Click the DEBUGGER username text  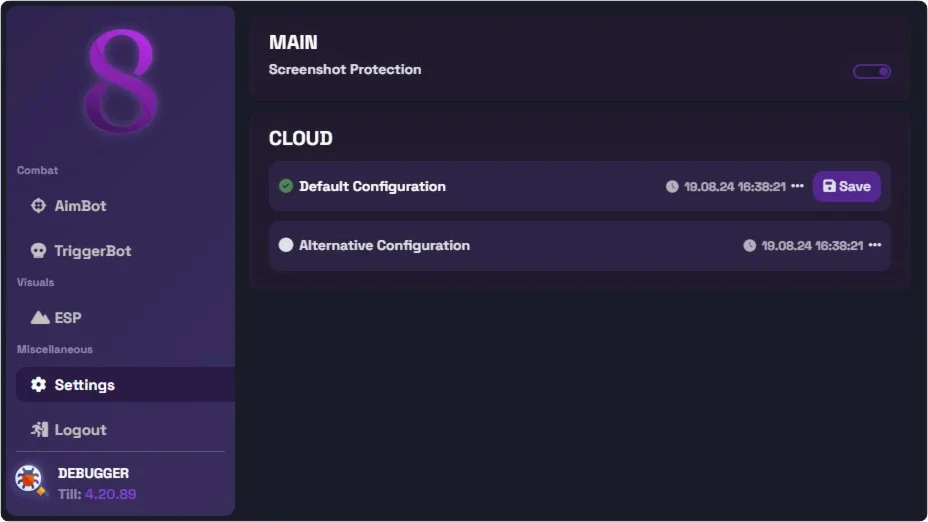(x=93, y=473)
